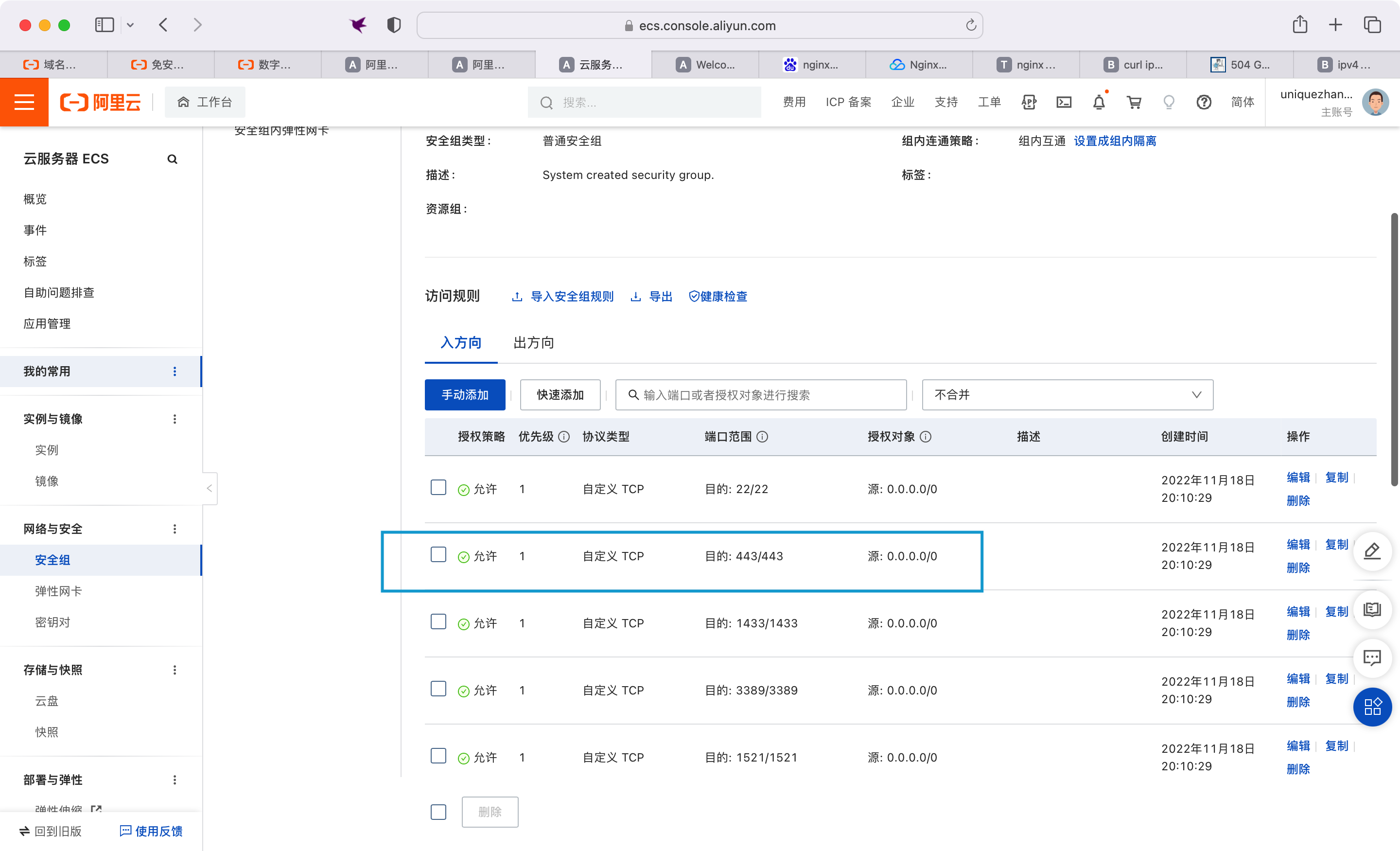The height and width of the screenshot is (851, 1400).
Task: Click the Aliyun logo
Action: [101, 102]
